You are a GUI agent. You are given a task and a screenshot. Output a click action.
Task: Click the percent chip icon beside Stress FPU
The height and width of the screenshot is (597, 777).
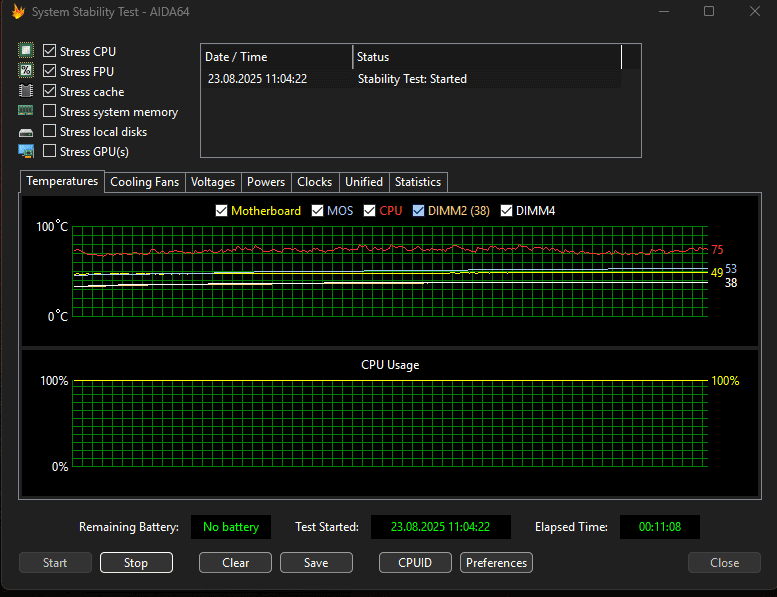pos(26,70)
